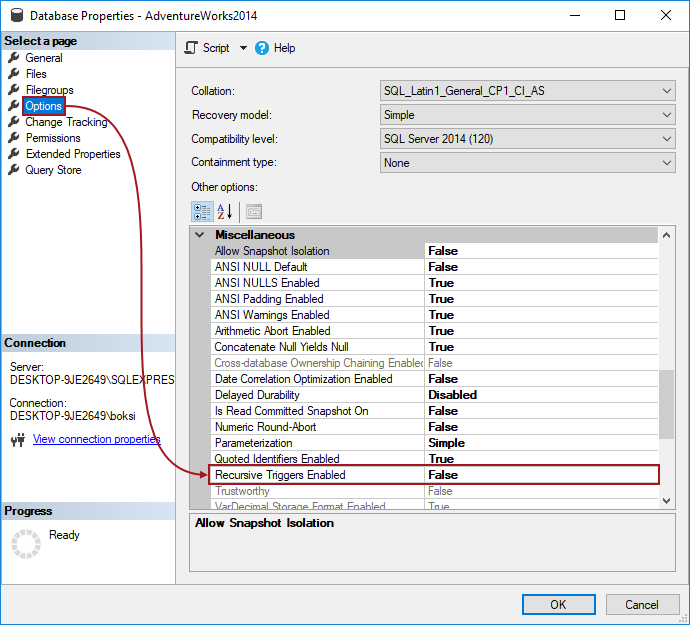Select Arithmetic Abort Enabled row
Viewport: 690px width, 625px height.
click(x=434, y=331)
